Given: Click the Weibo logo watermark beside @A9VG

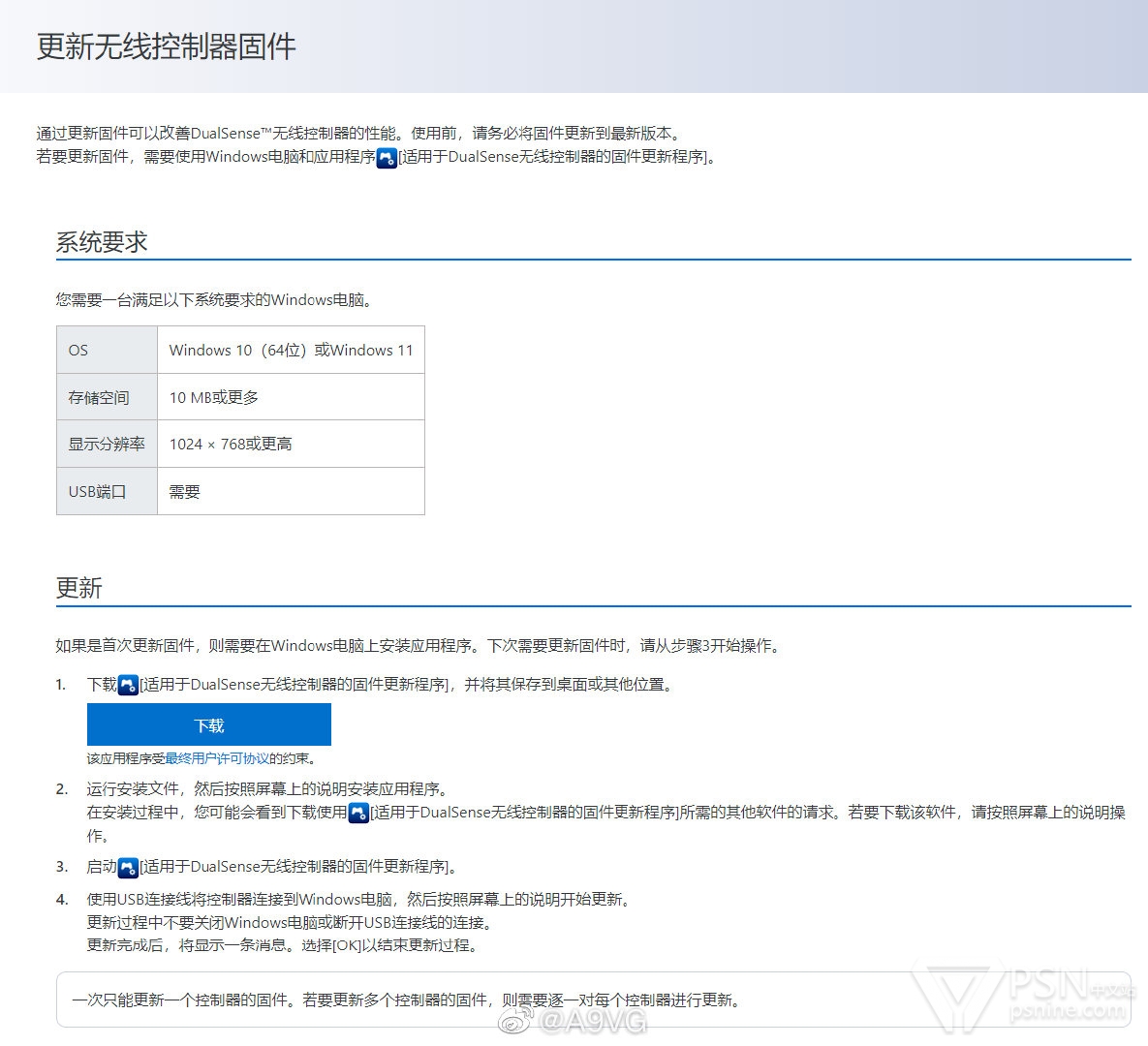Looking at the screenshot, I should (515, 1020).
